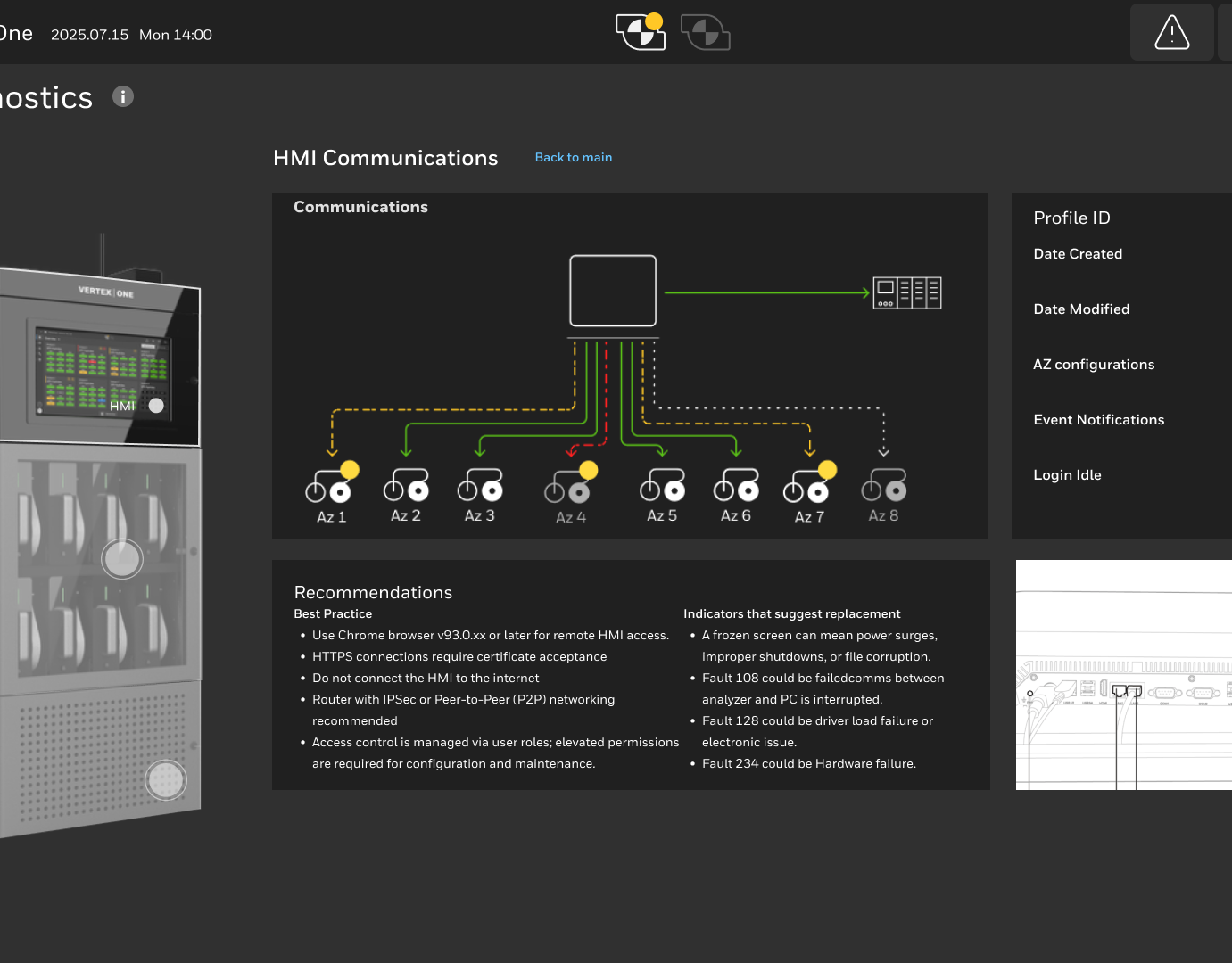Open the rear port wiring diagram thumbnail
The width and height of the screenshot is (1232, 963).
(1124, 675)
